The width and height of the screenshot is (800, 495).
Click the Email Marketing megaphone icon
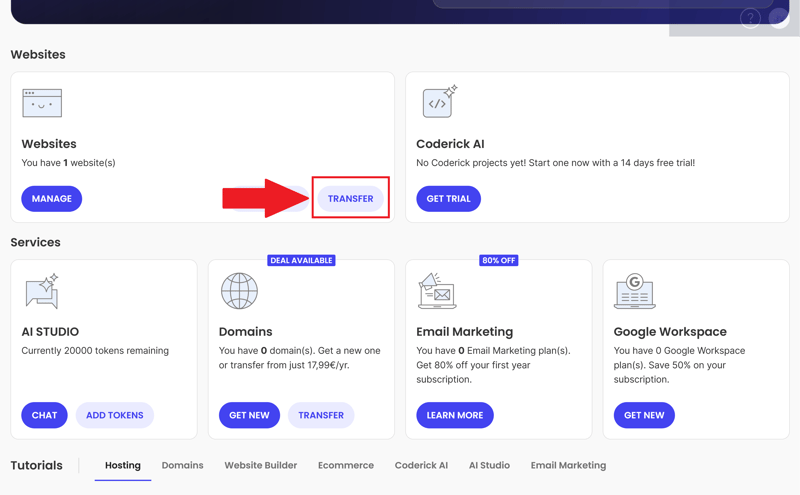point(437,291)
